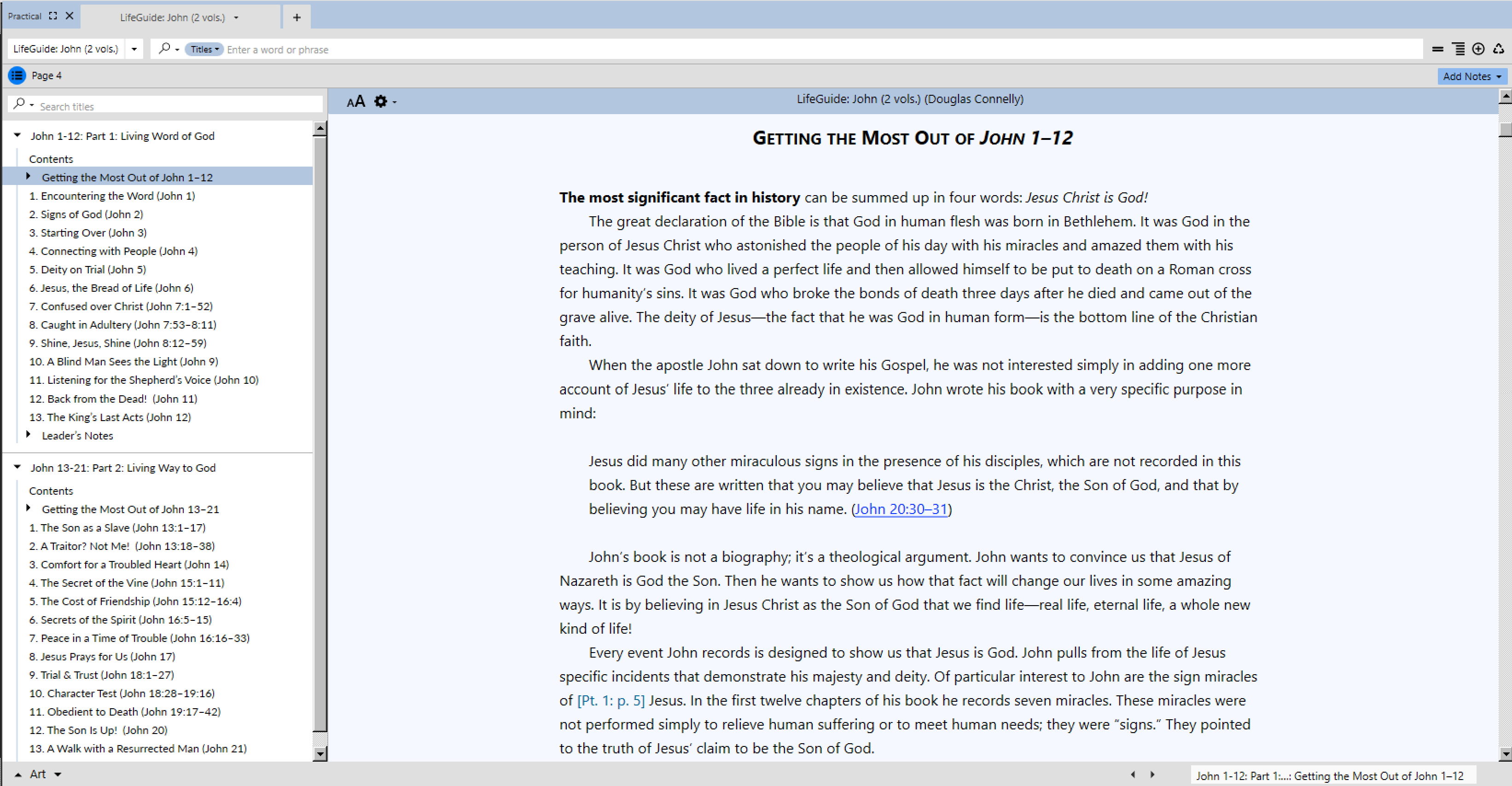
Task: Open 2. Signs of God (John 2)
Action: coord(86,214)
